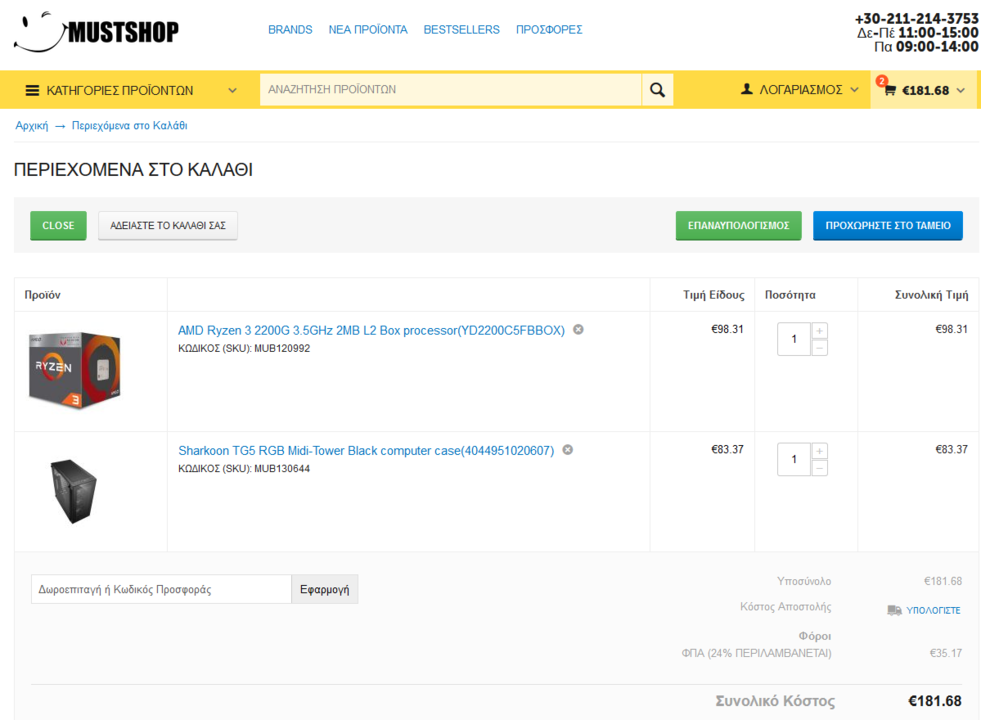This screenshot has width=981, height=720.
Task: Remove AMD Ryzen 3 item with x icon
Action: tap(579, 330)
